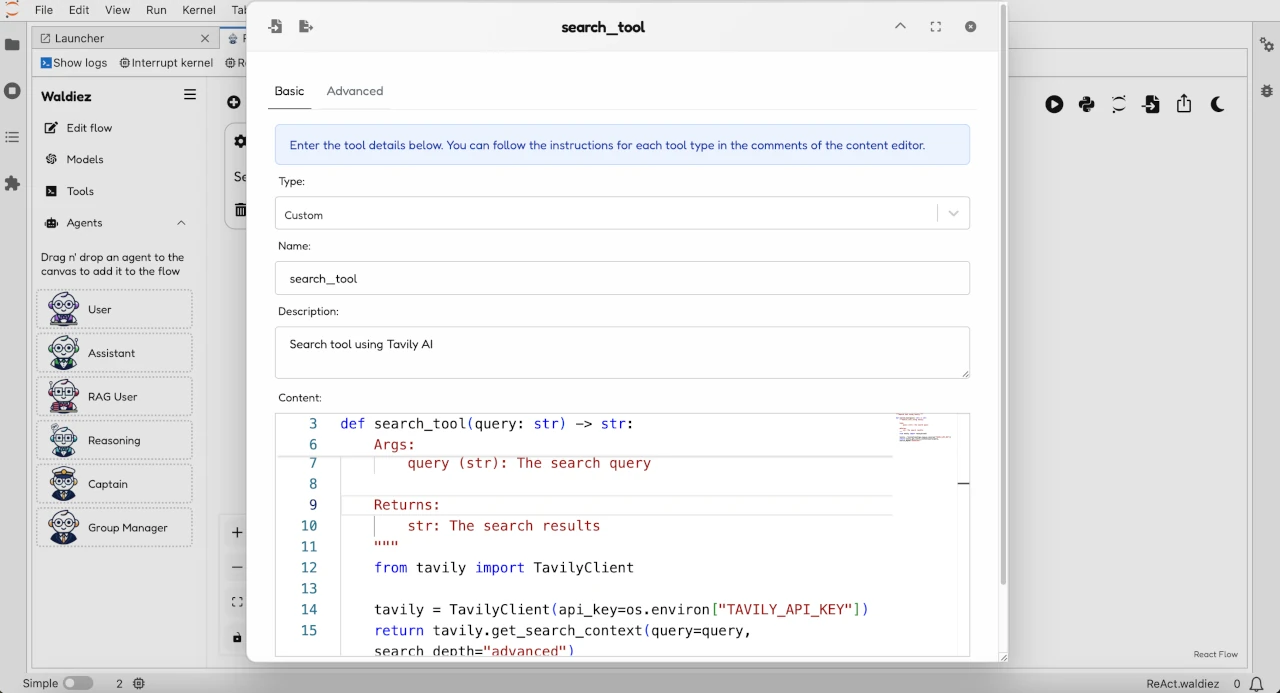Screen dimensions: 1280x693
Task: Interrupt kernel from the notebook toolbar
Action: [x=166, y=62]
